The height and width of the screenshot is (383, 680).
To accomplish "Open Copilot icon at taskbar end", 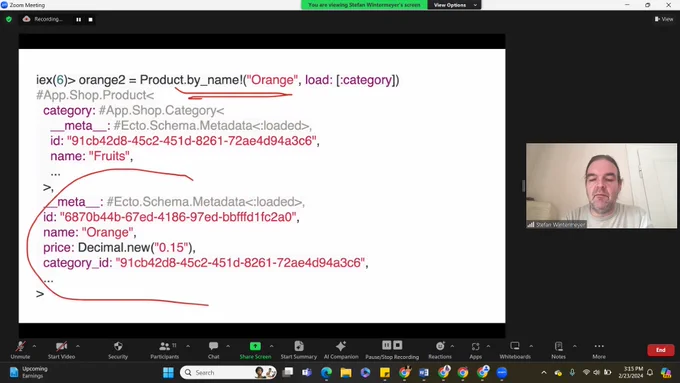I will coord(666,373).
